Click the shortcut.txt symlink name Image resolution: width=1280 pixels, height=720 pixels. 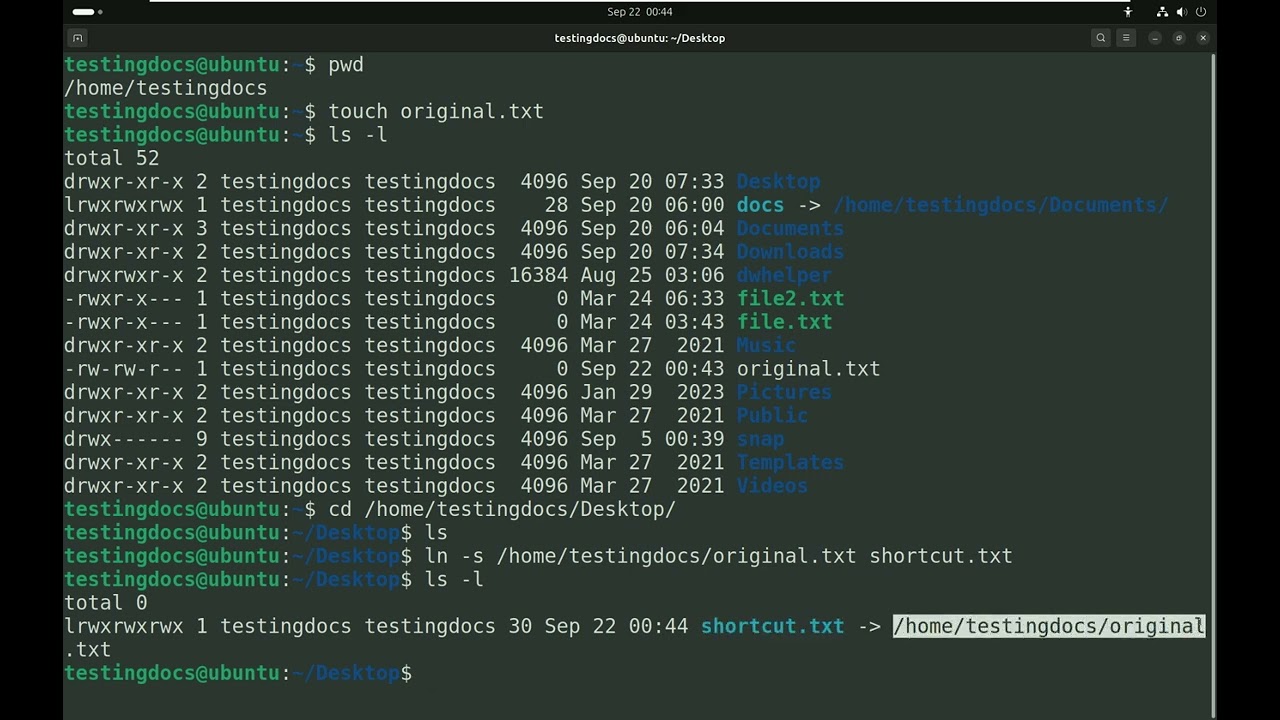pyautogui.click(x=772, y=626)
